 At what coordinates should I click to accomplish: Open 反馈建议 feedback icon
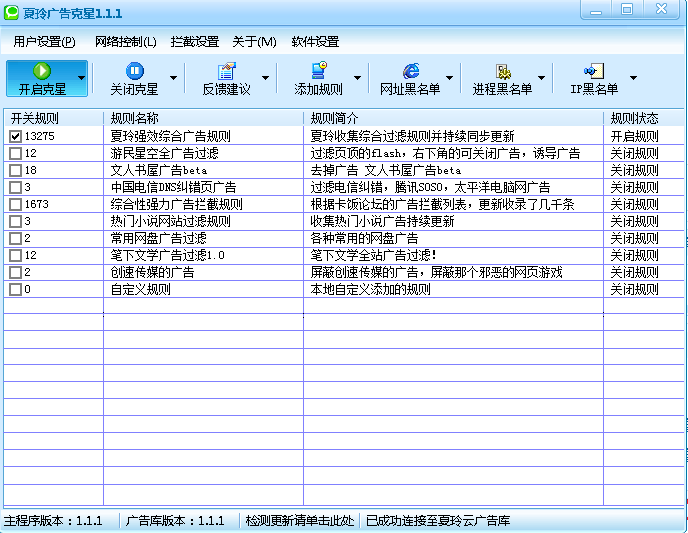click(226, 71)
